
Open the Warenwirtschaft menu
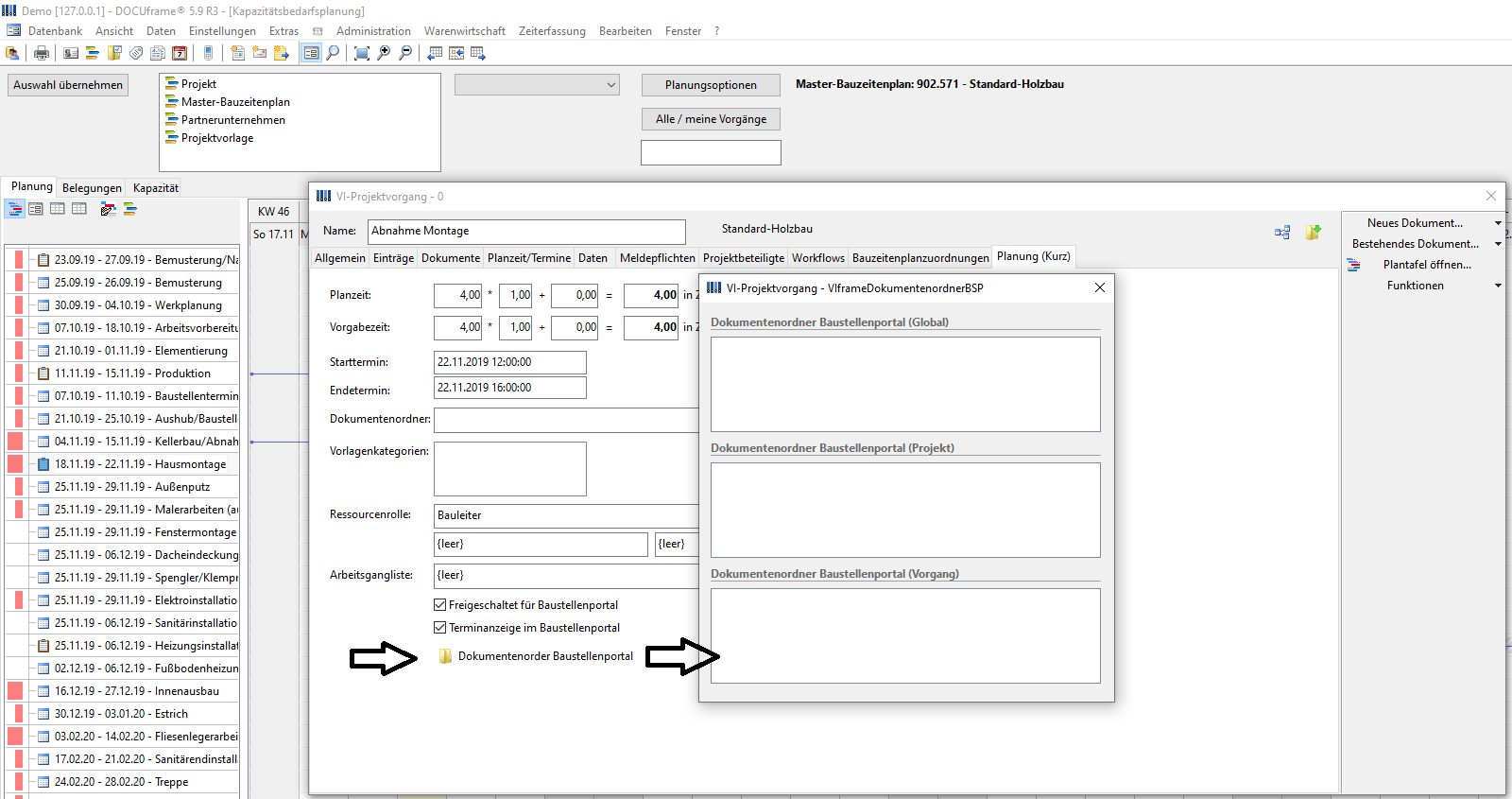pyautogui.click(x=464, y=31)
